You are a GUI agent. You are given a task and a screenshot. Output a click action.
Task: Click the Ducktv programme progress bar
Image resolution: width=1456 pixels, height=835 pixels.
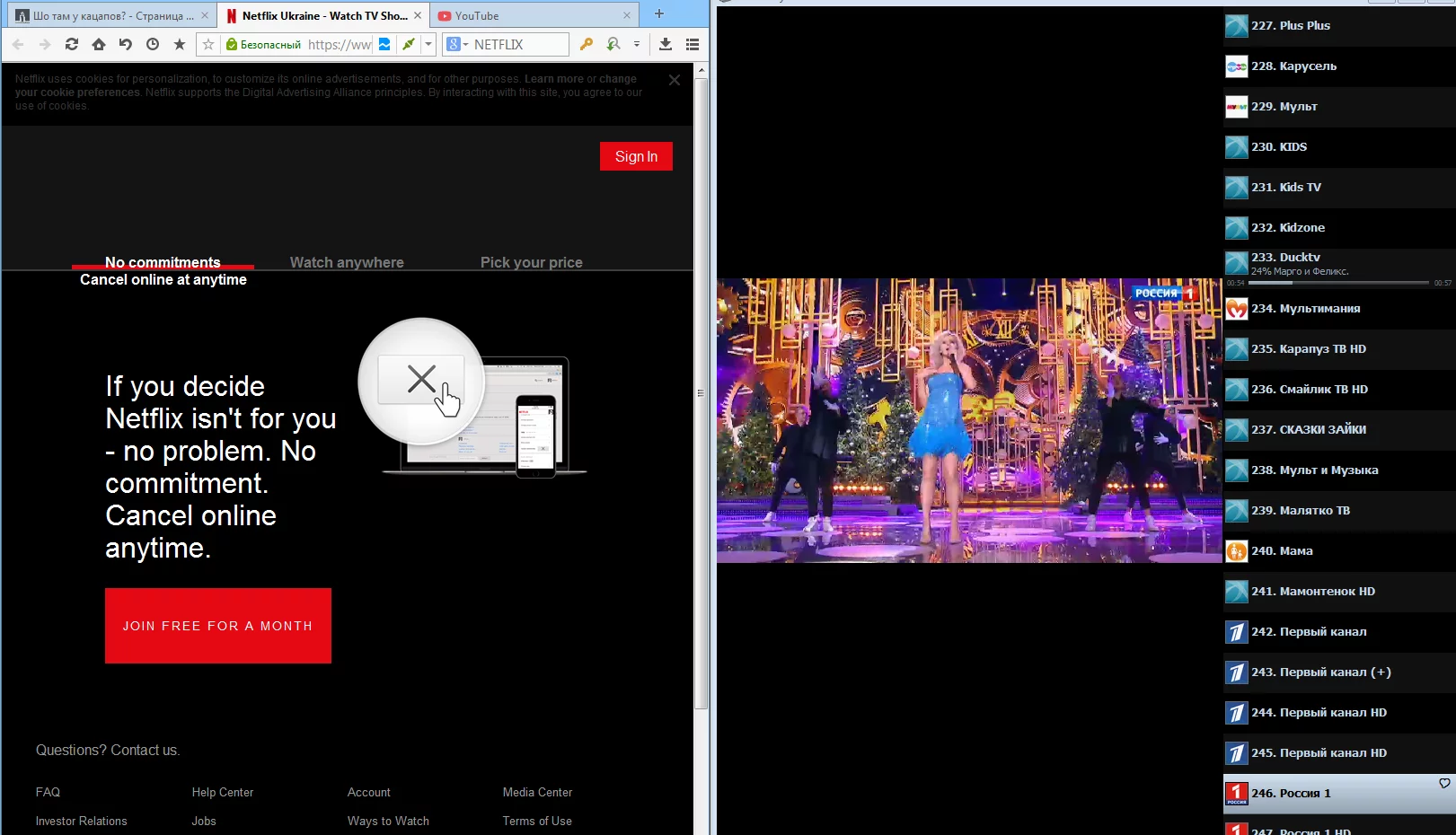(x=1338, y=283)
